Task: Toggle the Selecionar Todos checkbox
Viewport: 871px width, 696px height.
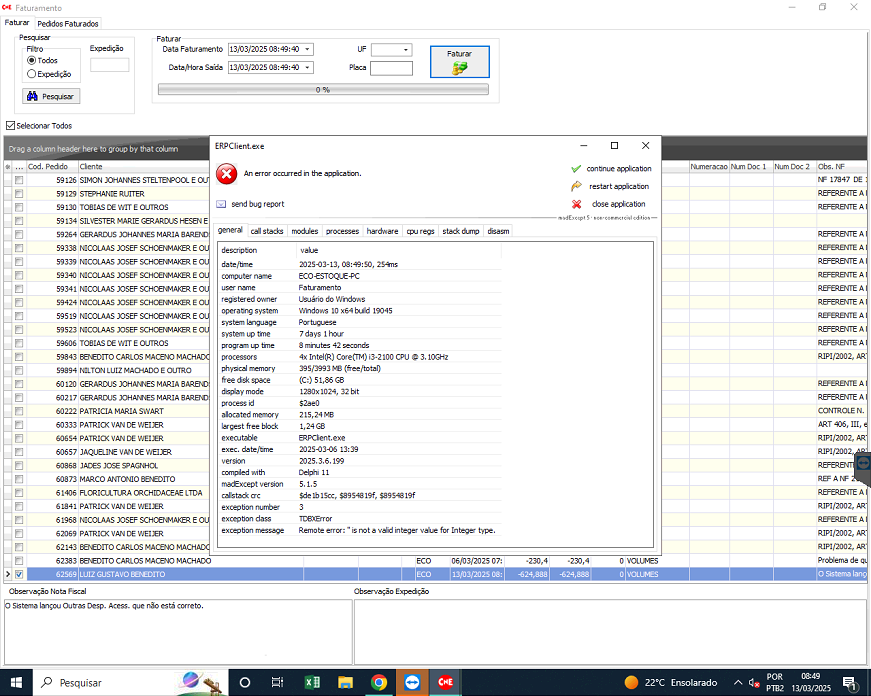Action: point(11,126)
